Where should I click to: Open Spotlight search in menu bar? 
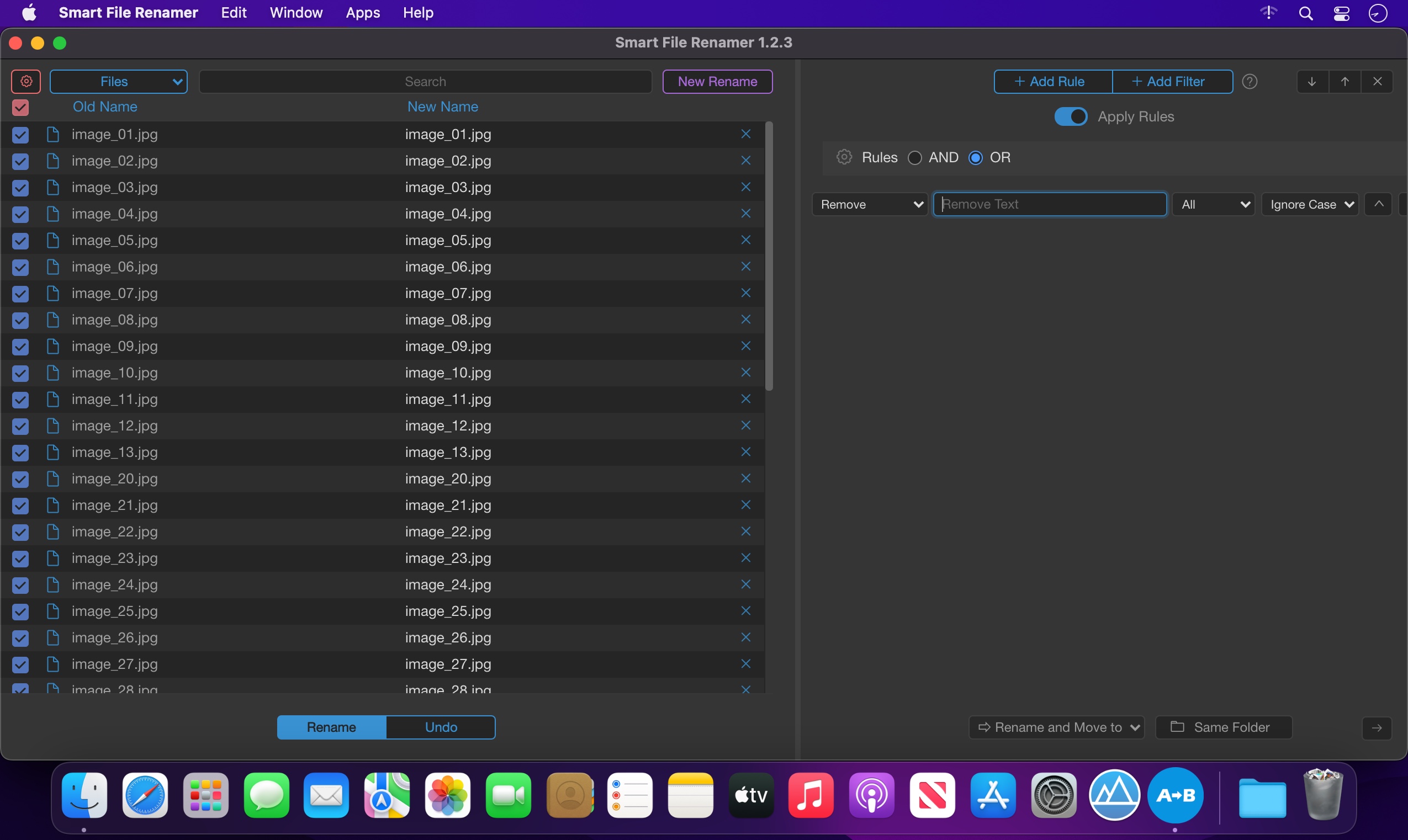1305,13
